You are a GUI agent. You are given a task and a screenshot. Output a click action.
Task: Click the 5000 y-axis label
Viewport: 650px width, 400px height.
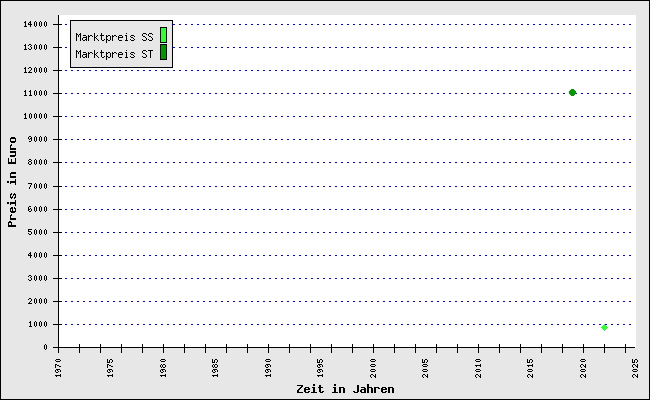click(x=38, y=233)
